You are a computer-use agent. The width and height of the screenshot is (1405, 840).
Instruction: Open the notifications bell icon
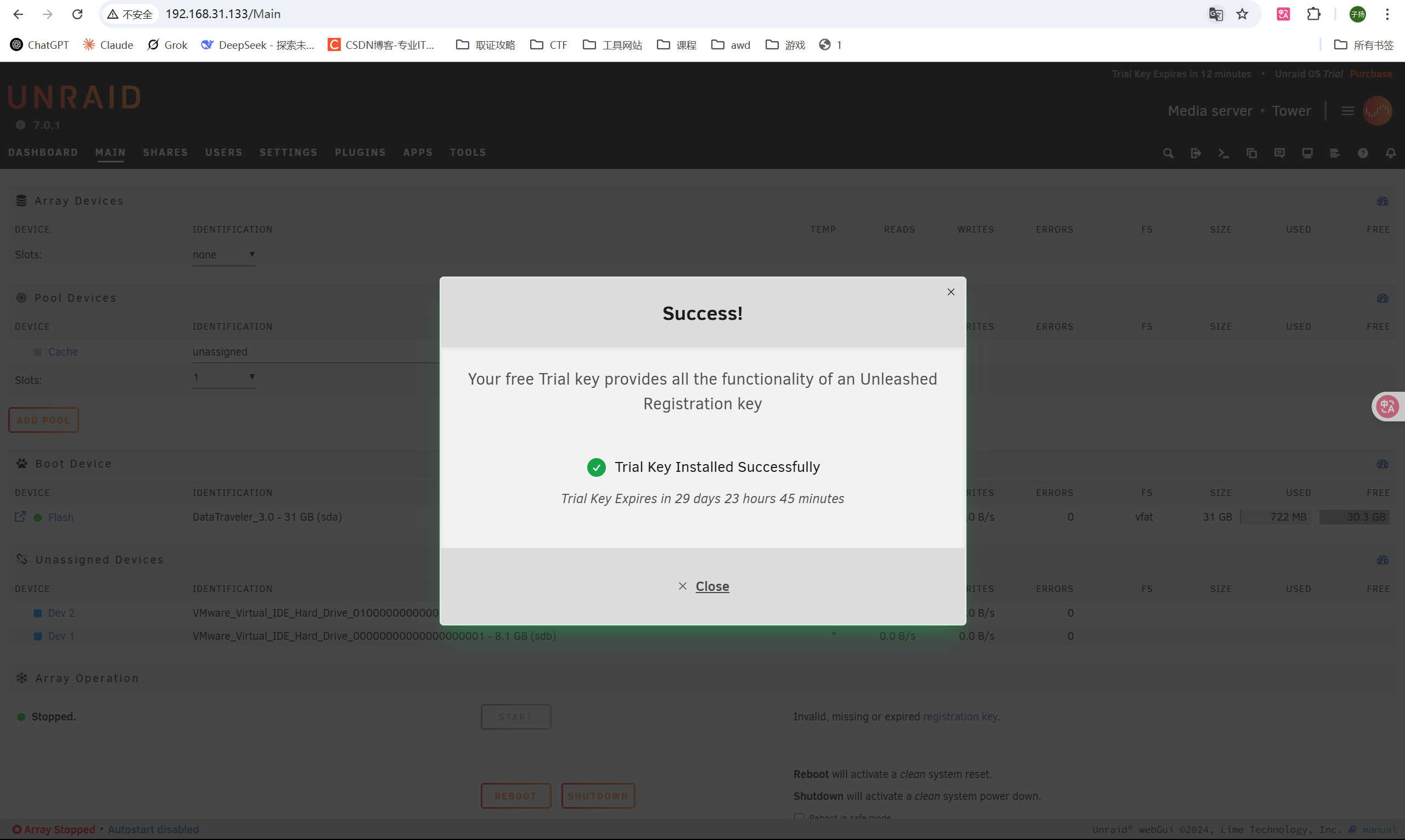click(x=1390, y=154)
